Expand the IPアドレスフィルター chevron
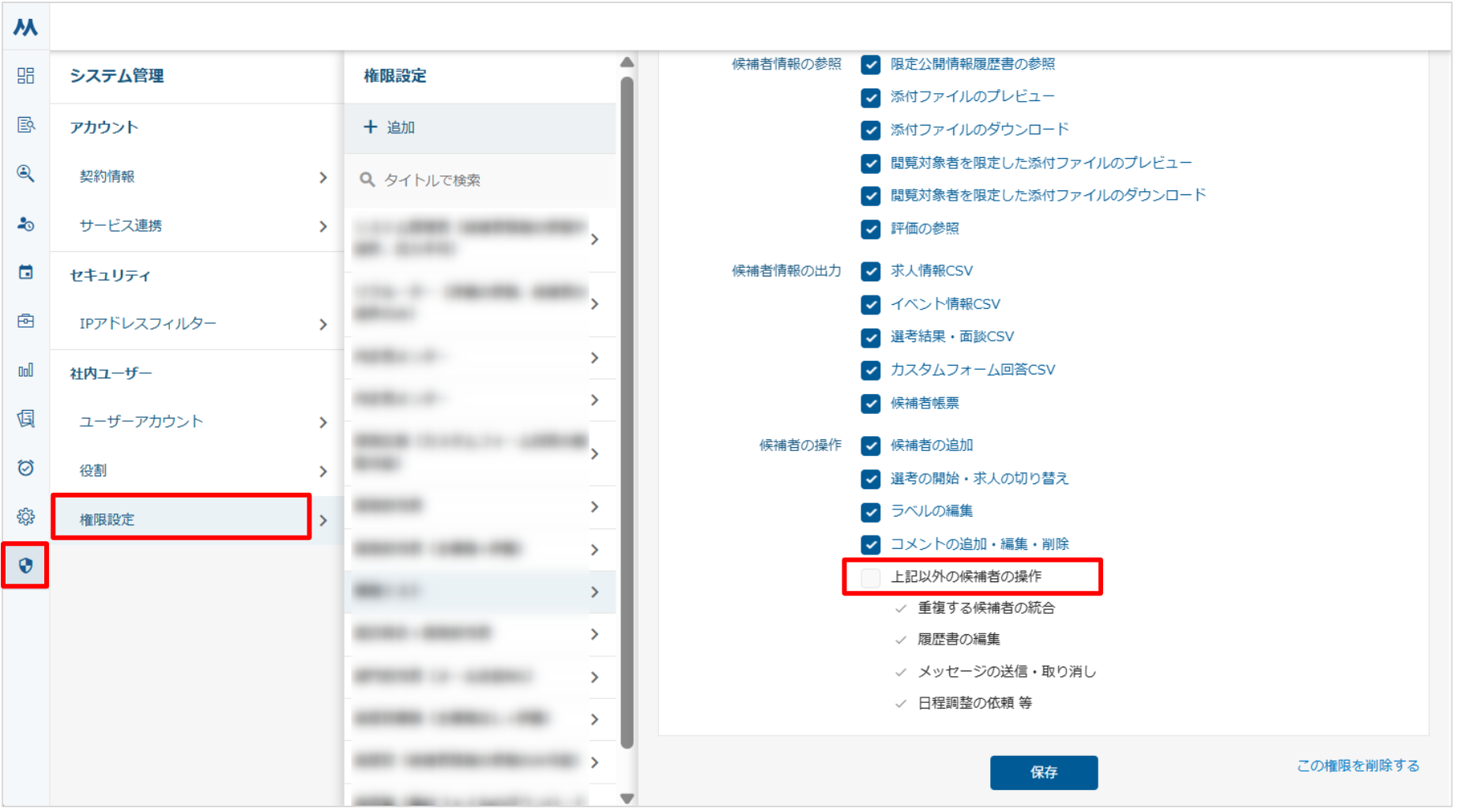The width and height of the screenshot is (1458, 812). point(322,325)
